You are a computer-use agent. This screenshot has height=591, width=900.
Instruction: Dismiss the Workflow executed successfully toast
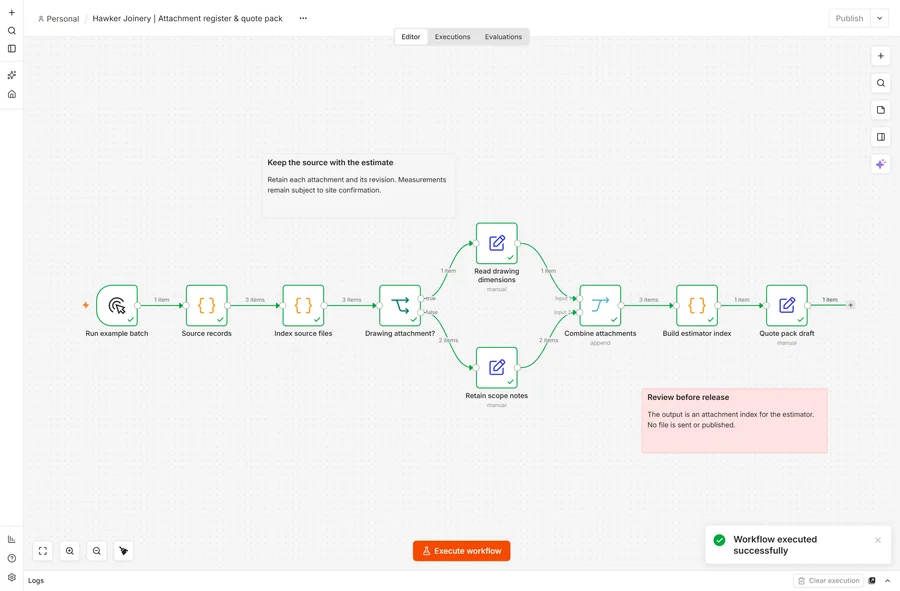click(x=878, y=541)
